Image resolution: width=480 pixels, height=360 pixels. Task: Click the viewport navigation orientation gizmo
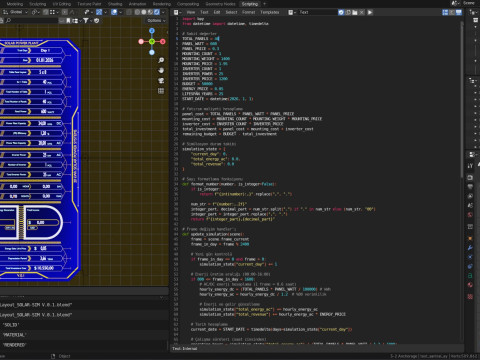point(152,41)
